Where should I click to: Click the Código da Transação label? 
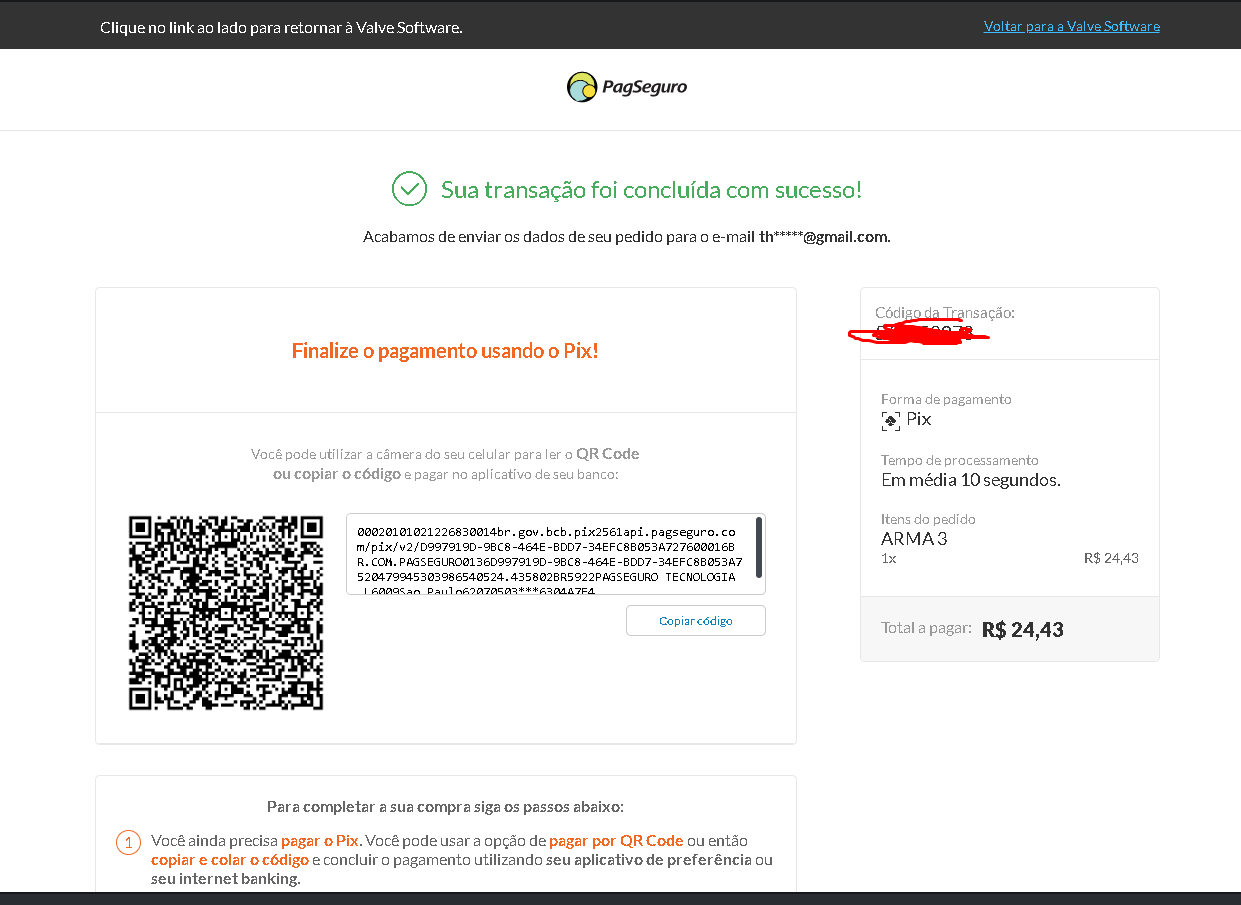tap(945, 313)
